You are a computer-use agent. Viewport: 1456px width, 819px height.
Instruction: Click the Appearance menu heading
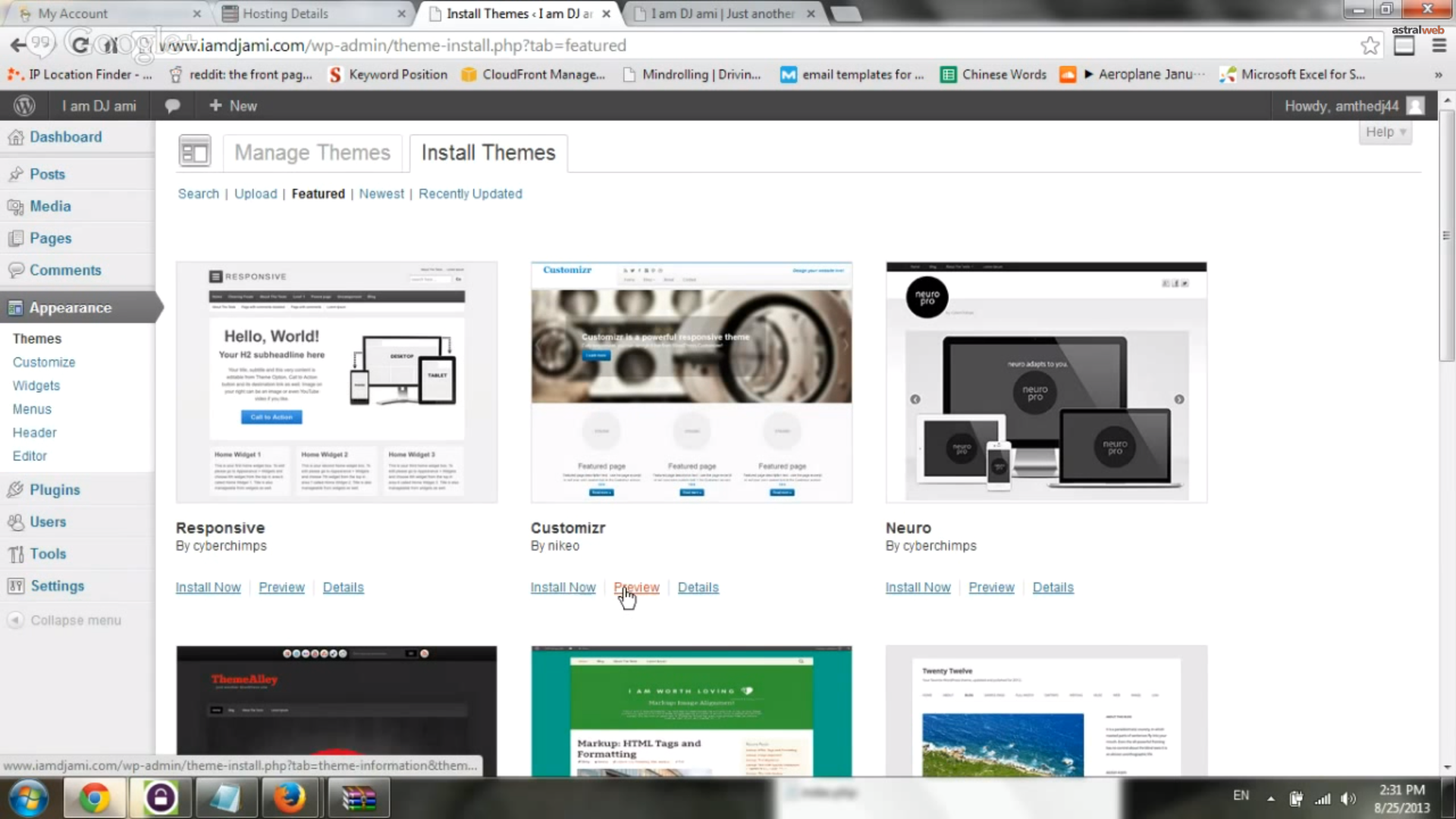click(71, 307)
